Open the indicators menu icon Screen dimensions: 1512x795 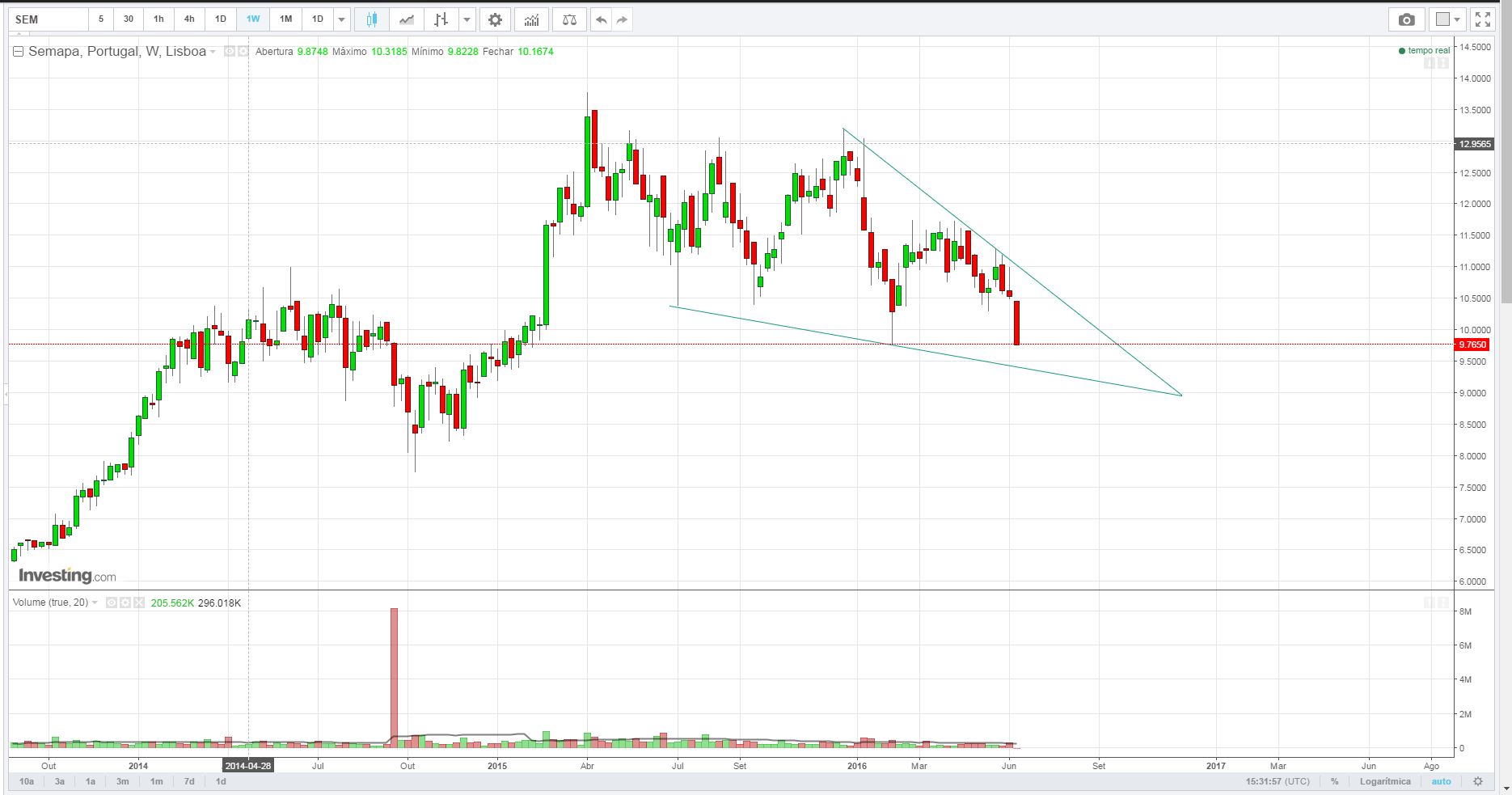(531, 19)
